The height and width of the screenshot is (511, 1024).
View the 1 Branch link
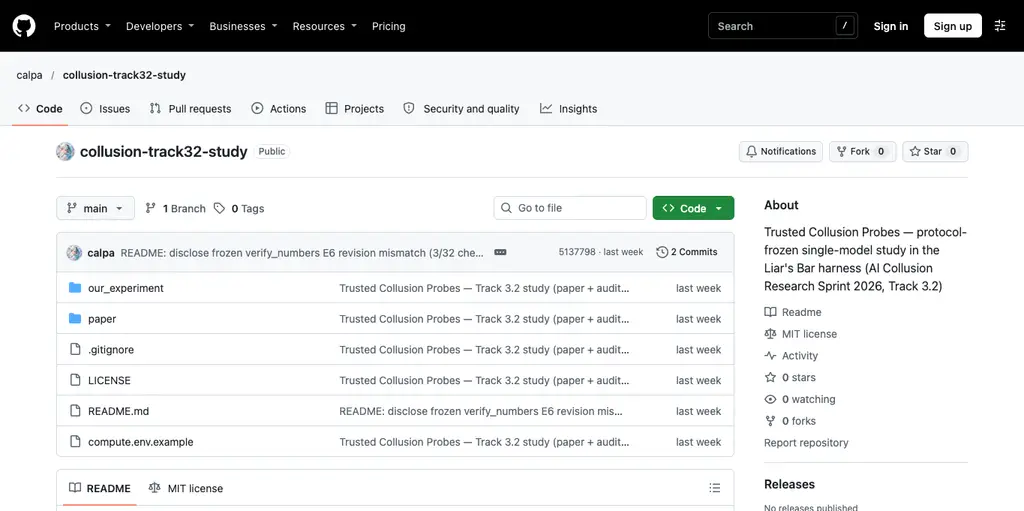click(x=175, y=208)
